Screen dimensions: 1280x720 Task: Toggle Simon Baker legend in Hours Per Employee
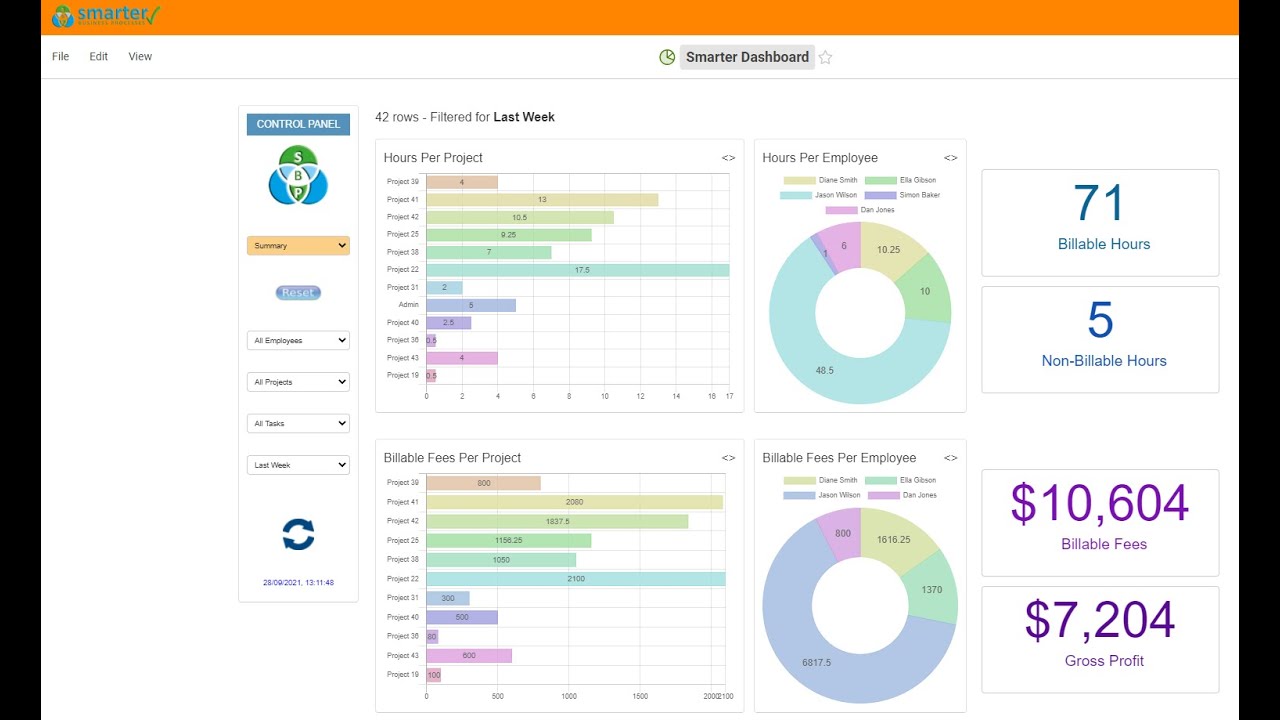pos(903,195)
